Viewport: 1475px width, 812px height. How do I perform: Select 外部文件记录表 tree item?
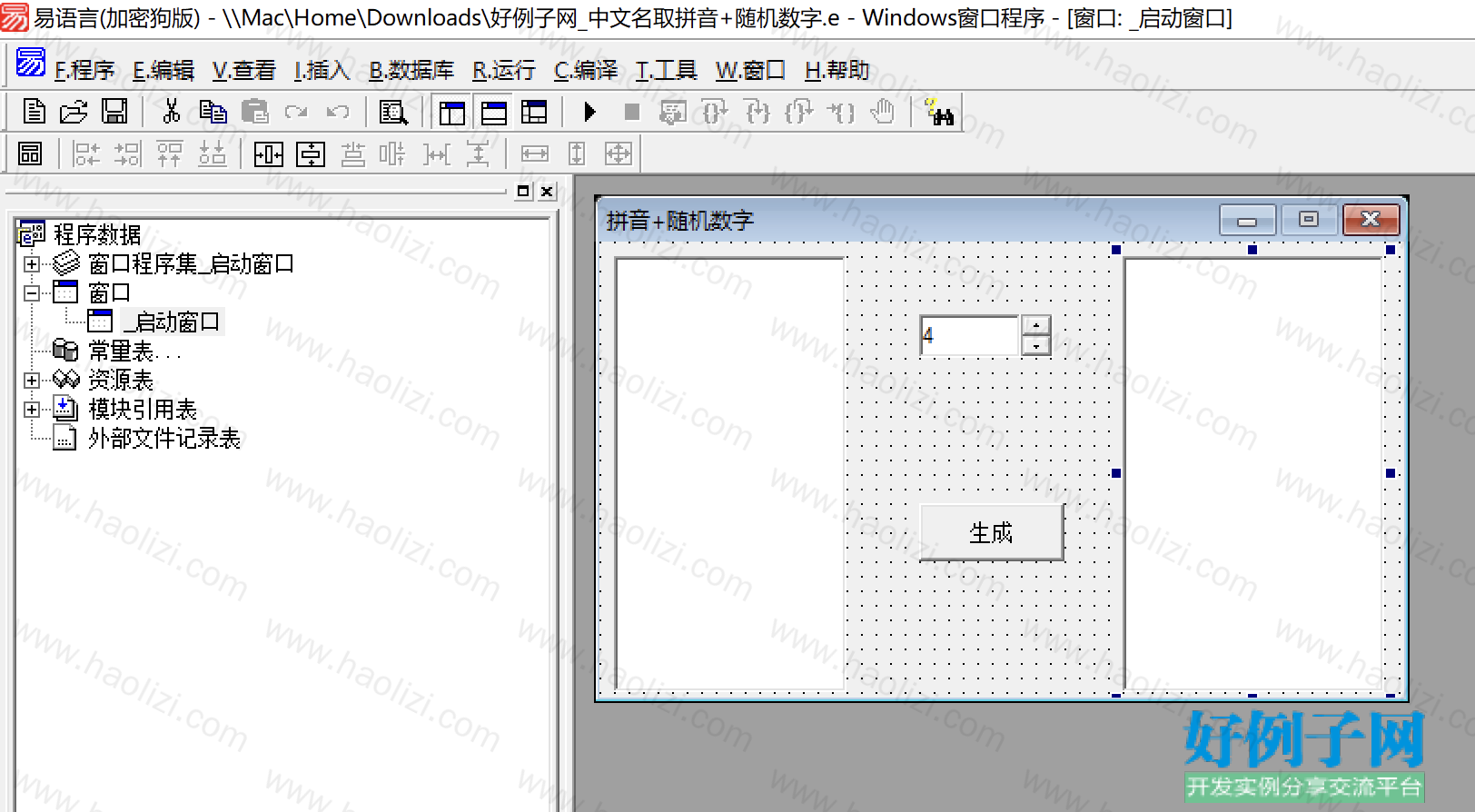pos(163,439)
